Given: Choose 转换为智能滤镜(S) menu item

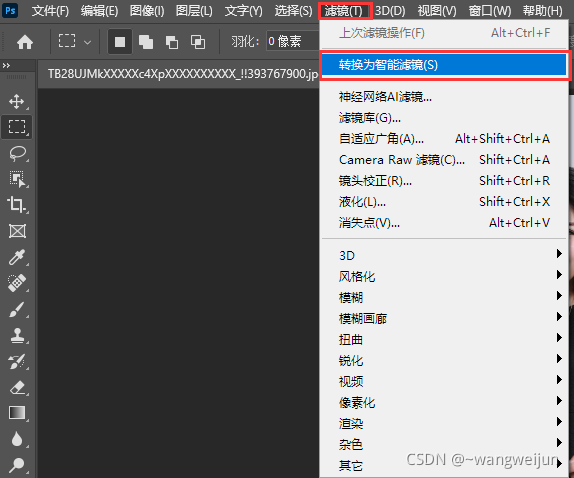Looking at the screenshot, I should point(444,65).
